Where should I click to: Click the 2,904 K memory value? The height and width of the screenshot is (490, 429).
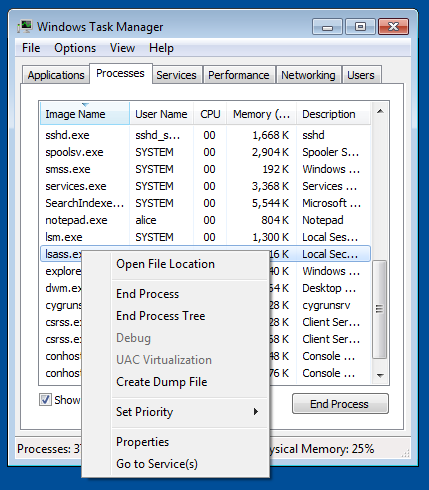pyautogui.click(x=270, y=152)
